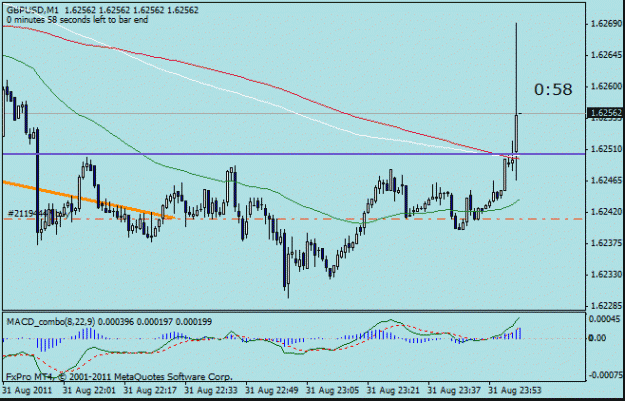Image resolution: width=625 pixels, height=401 pixels.
Task: Select the thick orange trendline
Action: click(88, 200)
